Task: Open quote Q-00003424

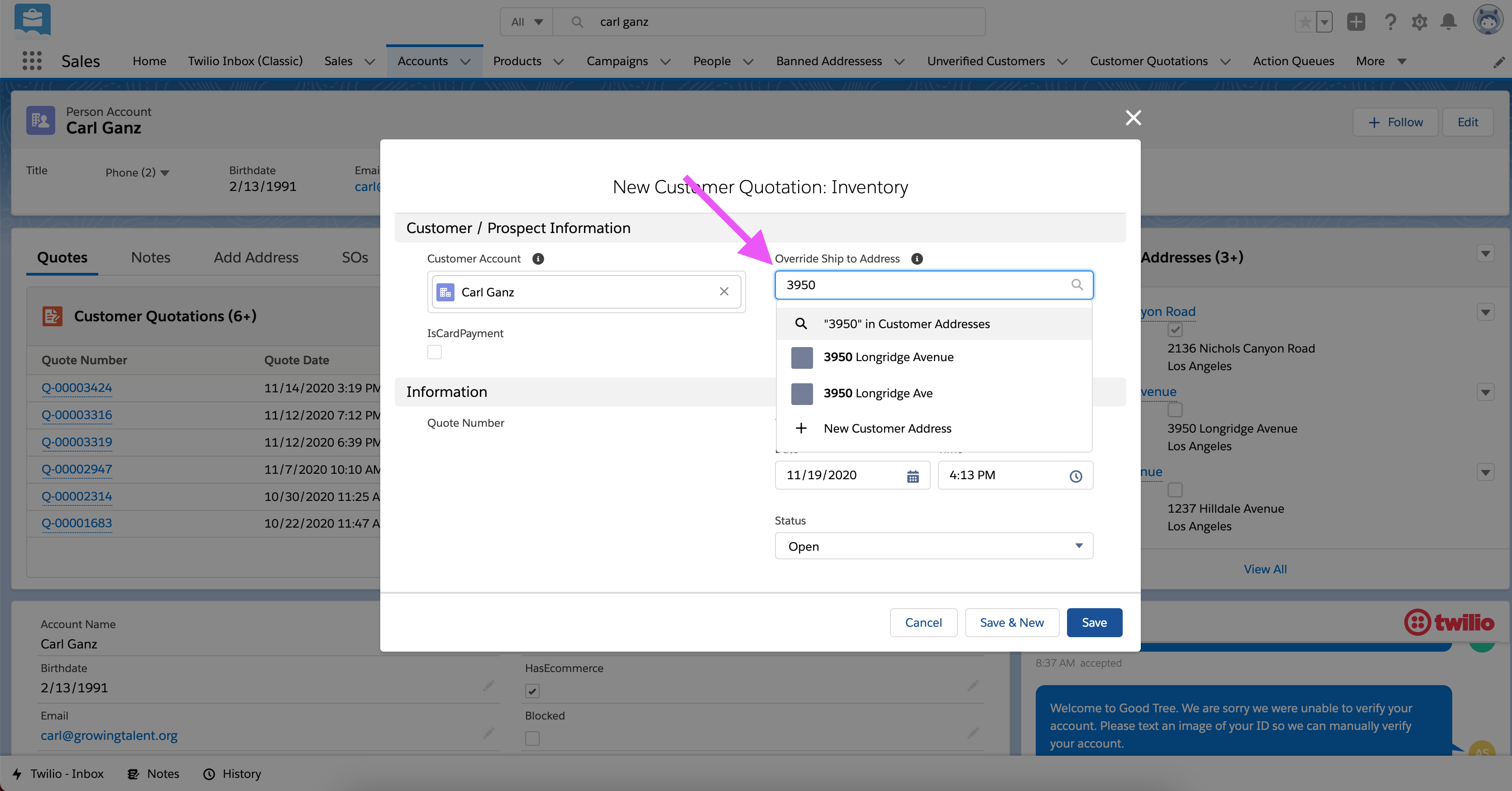Action: [x=77, y=388]
